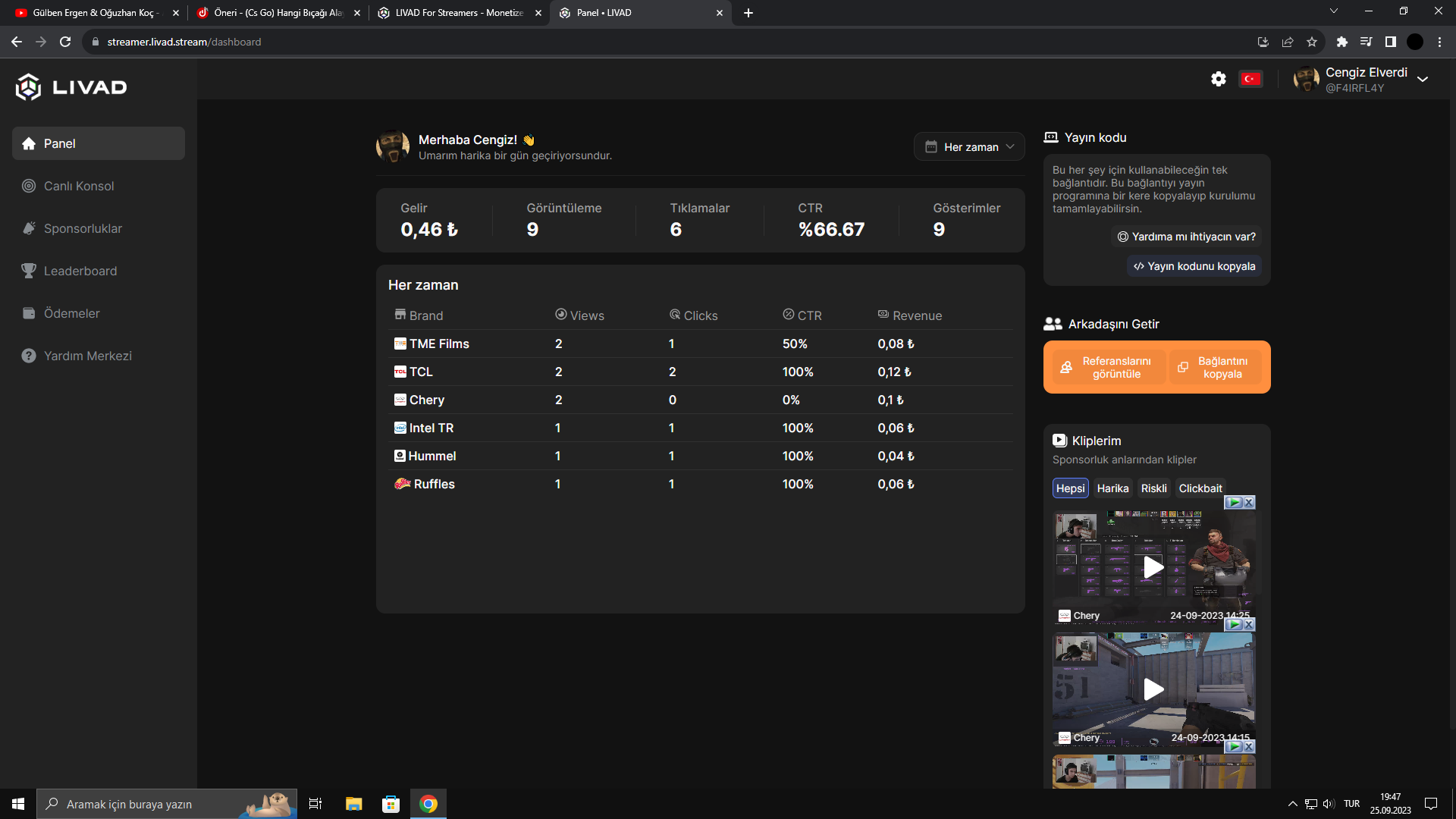Select the Hepsi clip filter

click(1070, 488)
